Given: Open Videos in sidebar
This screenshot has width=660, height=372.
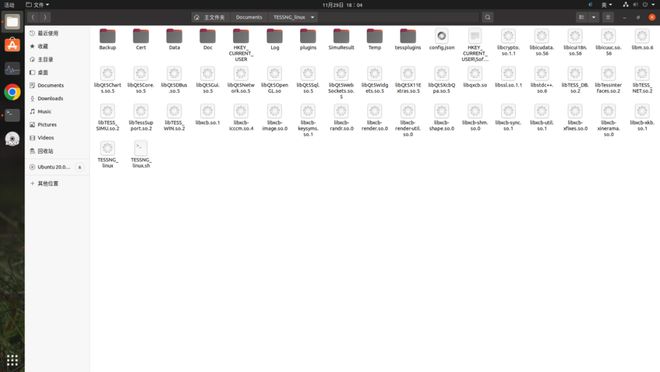Looking at the screenshot, I should (58, 138).
